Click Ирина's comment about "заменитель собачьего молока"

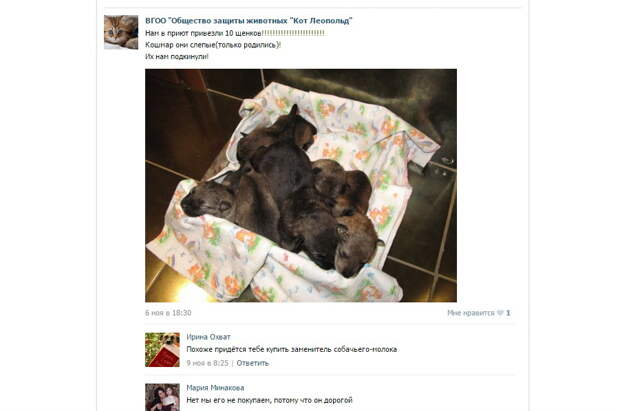(x=291, y=349)
